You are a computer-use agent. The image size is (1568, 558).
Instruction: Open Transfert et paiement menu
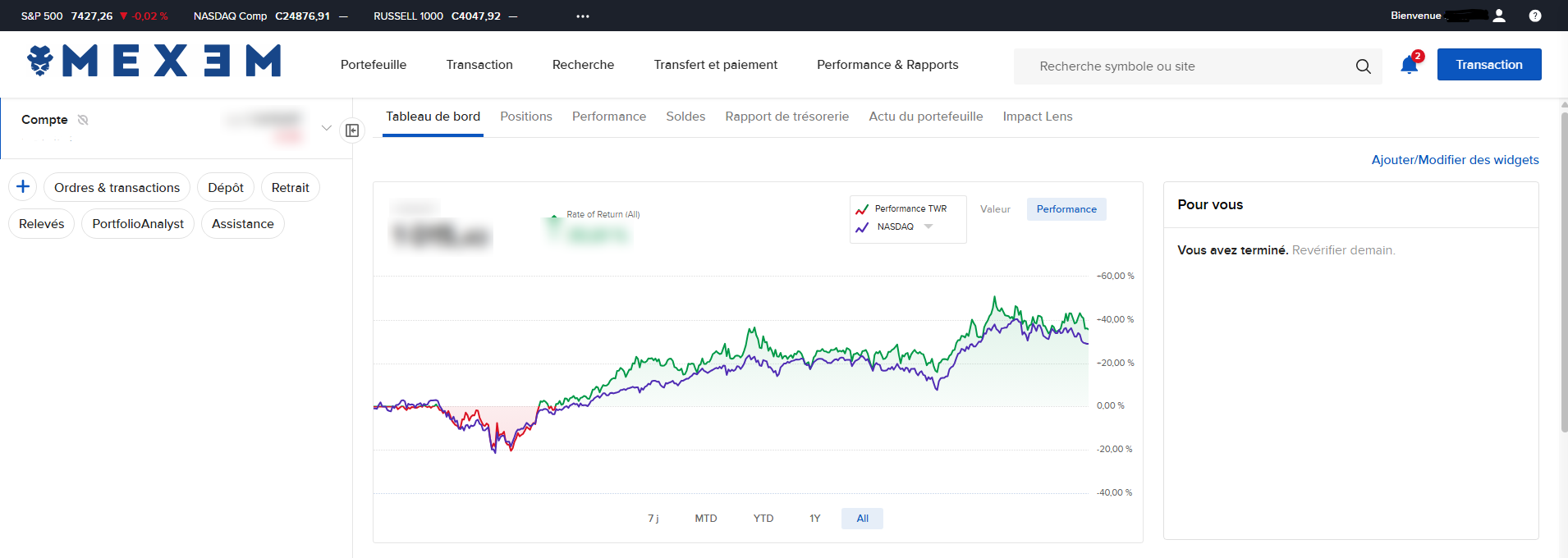pyautogui.click(x=716, y=65)
